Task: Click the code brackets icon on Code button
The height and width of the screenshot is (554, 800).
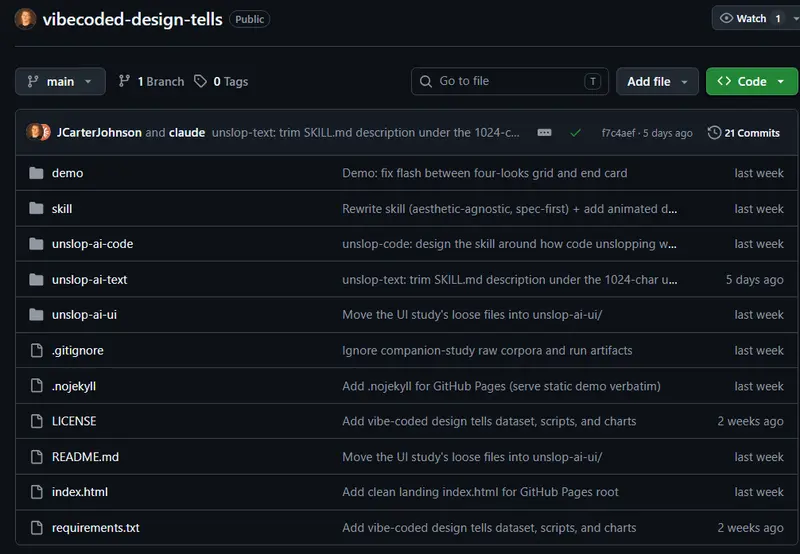Action: click(x=724, y=81)
